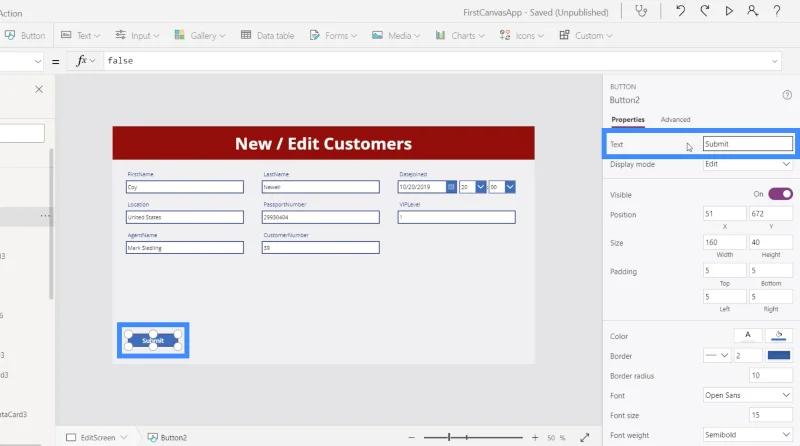The image size is (800, 446).
Task: Click the Size Width field
Action: 724,242
